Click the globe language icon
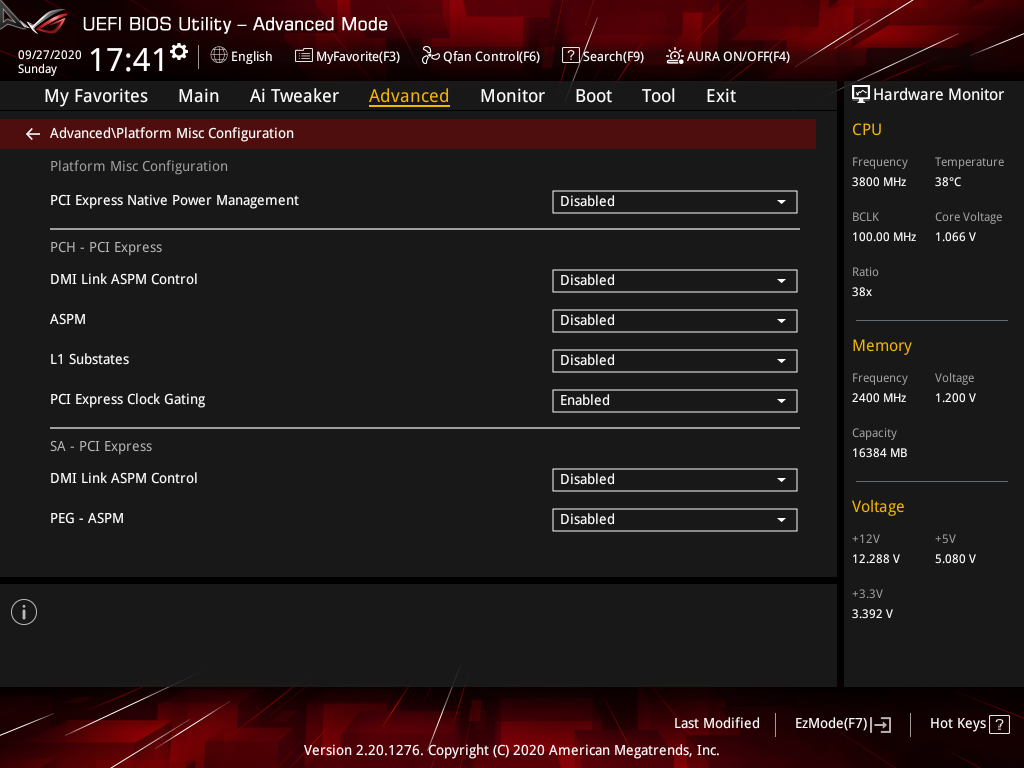The width and height of the screenshot is (1024, 768). point(219,56)
